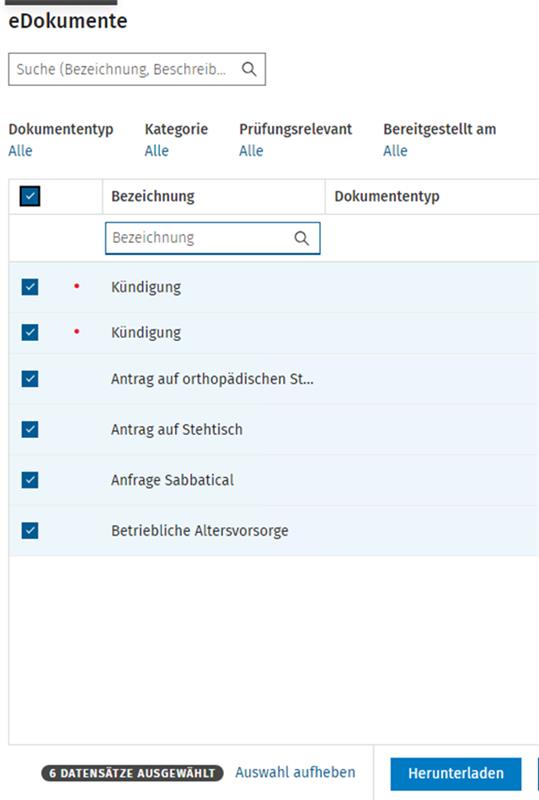
Task: Expand the Prüfungsrelevant filter options
Action: (251, 151)
